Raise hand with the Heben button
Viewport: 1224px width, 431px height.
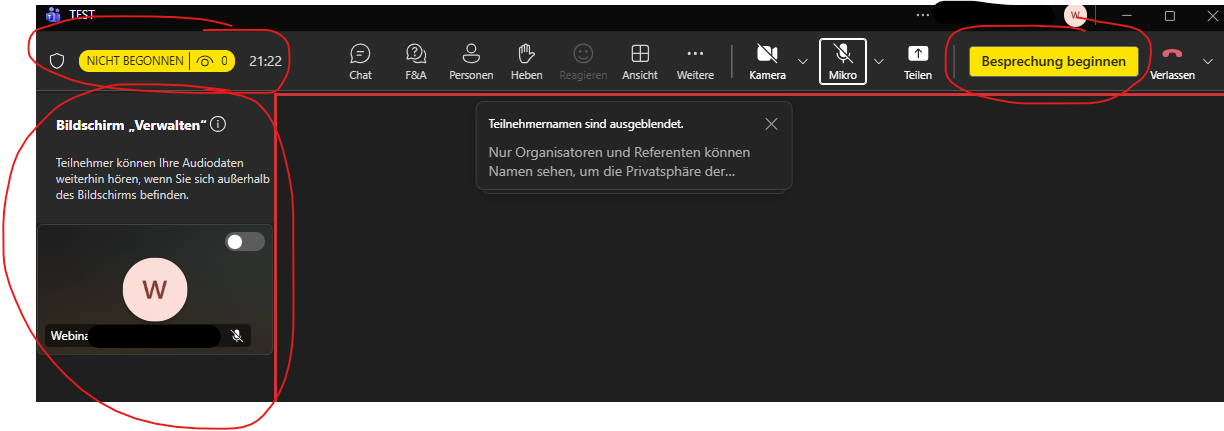(x=526, y=61)
